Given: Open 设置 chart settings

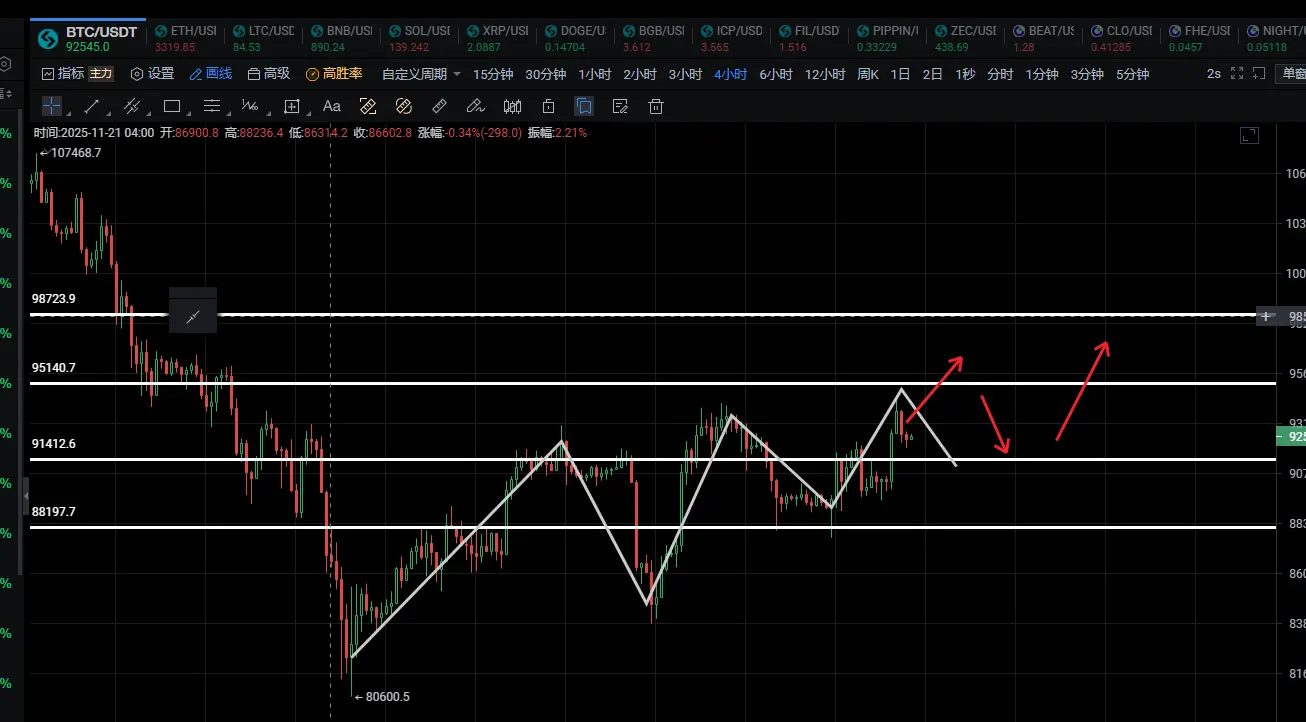Looking at the screenshot, I should click(x=152, y=74).
